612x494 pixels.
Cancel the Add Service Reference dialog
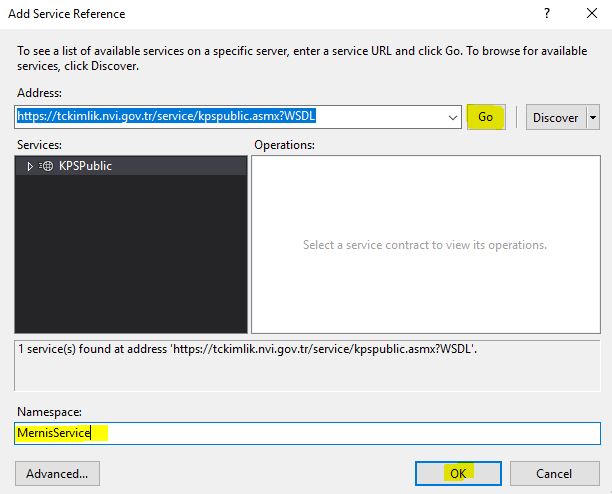click(555, 474)
